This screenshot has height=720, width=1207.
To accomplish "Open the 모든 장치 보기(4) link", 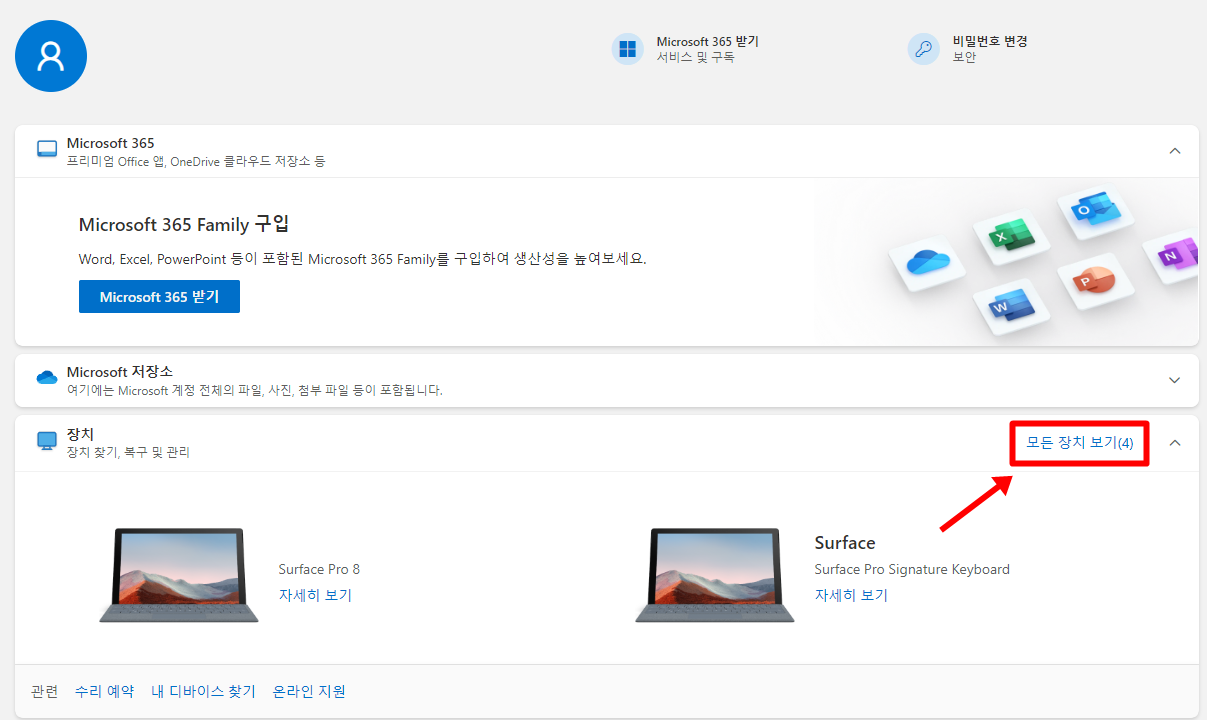I will [x=1080, y=442].
